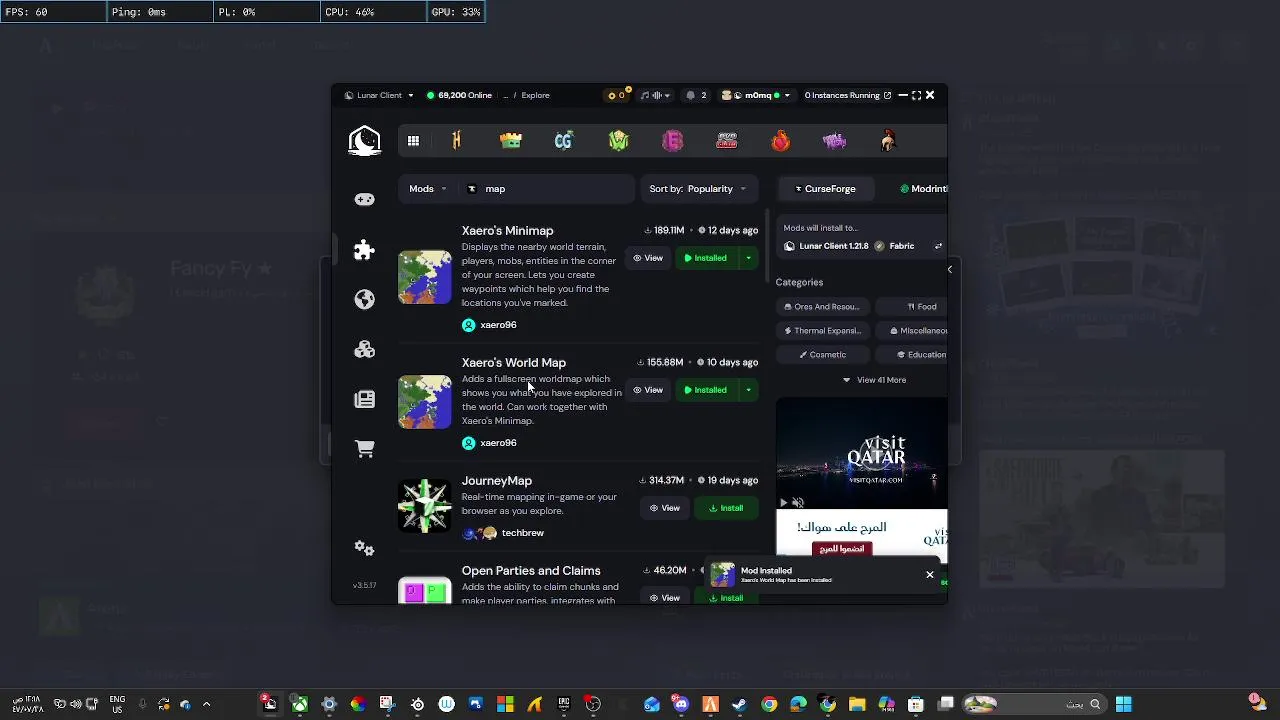The width and height of the screenshot is (1280, 720).
Task: Dismiss the Mod Installed notification
Action: 930,574
